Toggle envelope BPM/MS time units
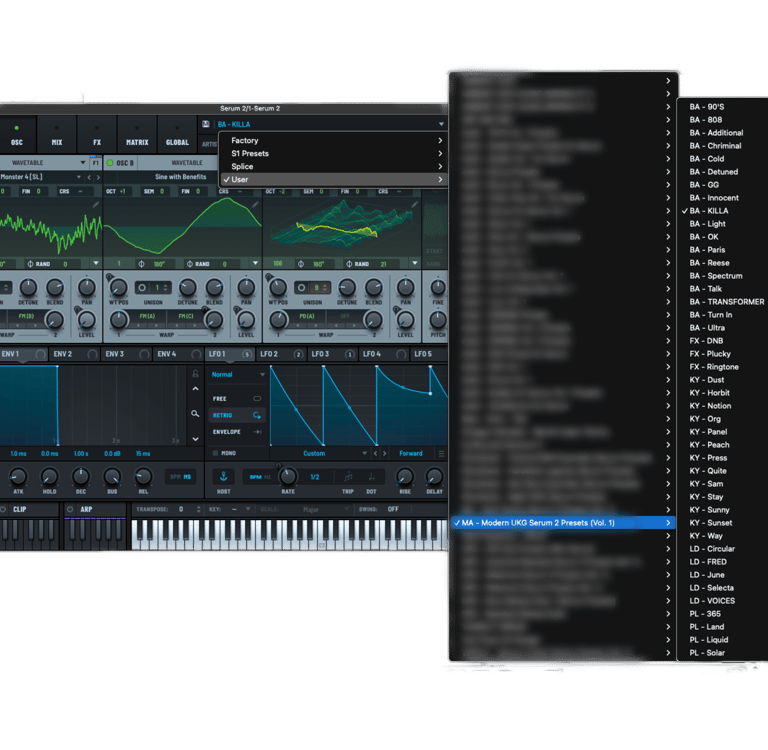The image size is (768, 750). click(x=181, y=476)
